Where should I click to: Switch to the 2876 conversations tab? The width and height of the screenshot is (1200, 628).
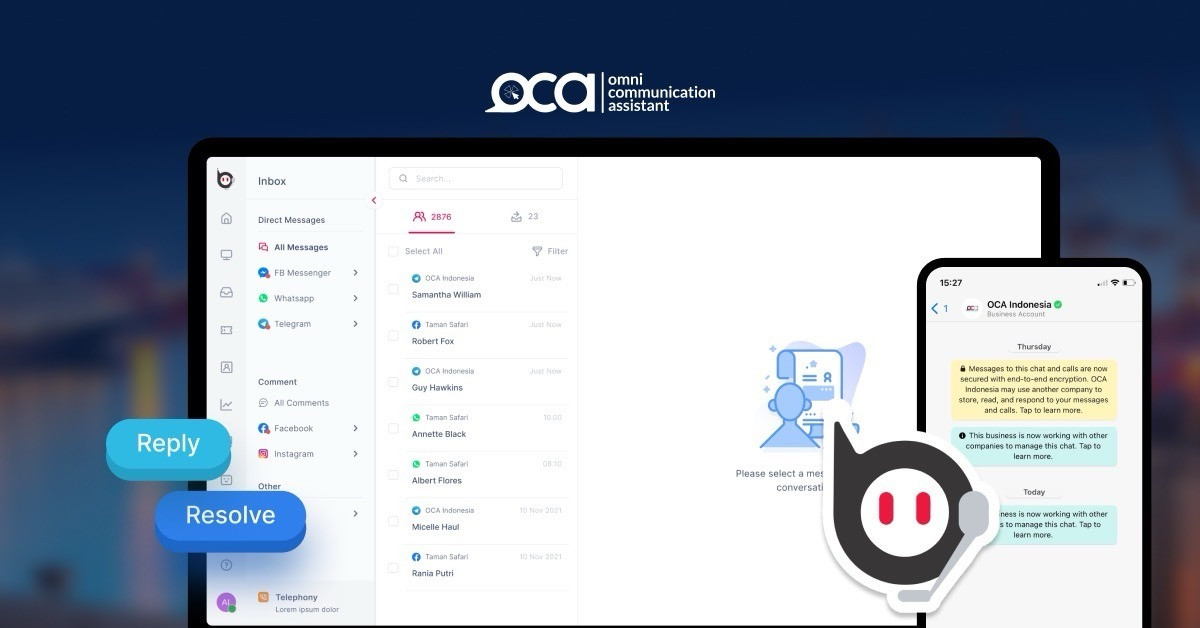coord(432,217)
